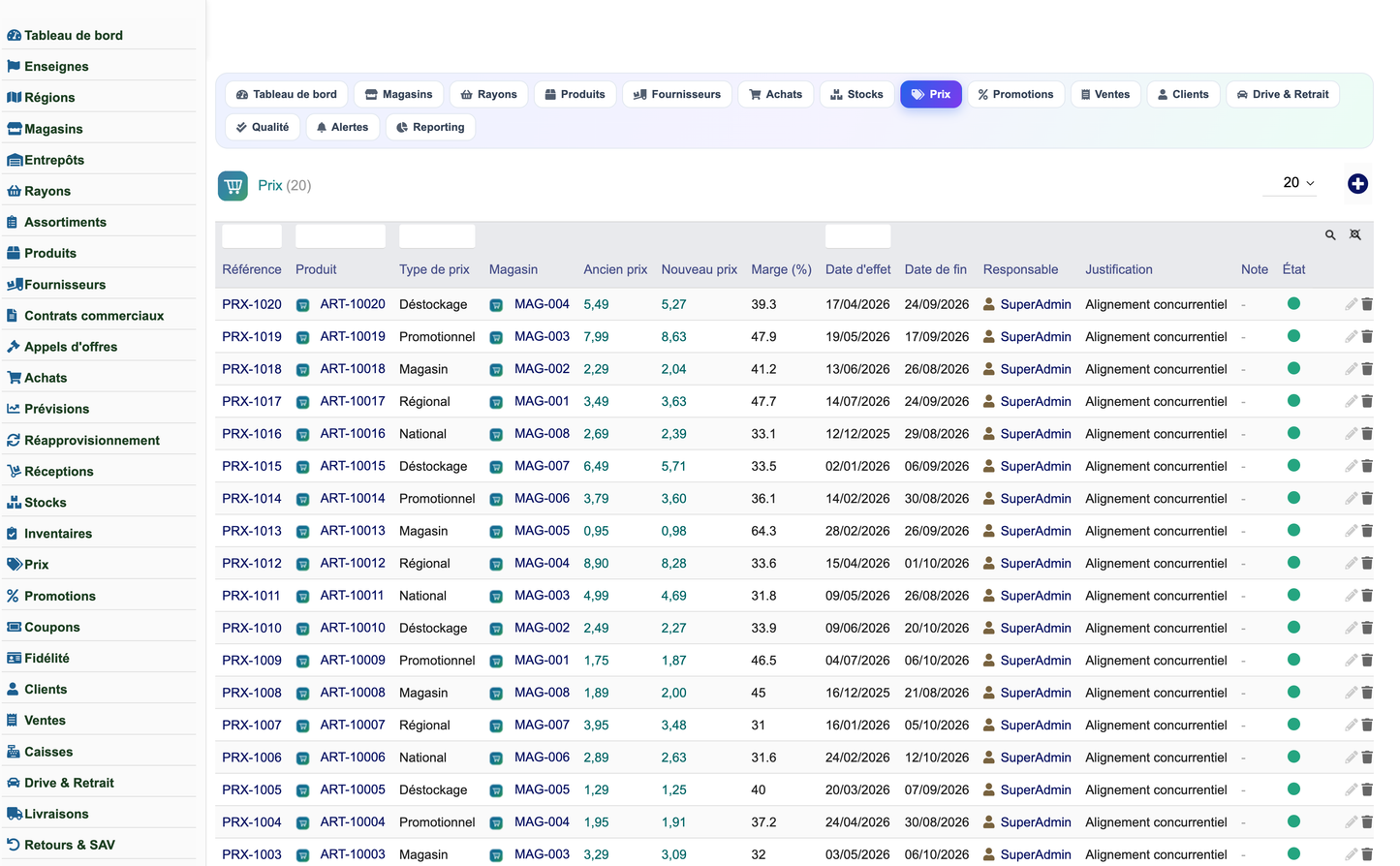Go to Retours & SAV in the sidebar

click(70, 846)
